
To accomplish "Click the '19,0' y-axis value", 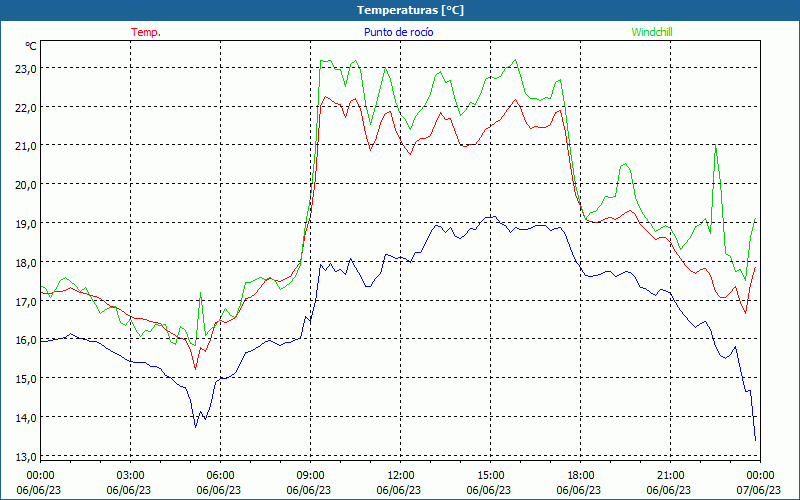I will pyautogui.click(x=25, y=224).
